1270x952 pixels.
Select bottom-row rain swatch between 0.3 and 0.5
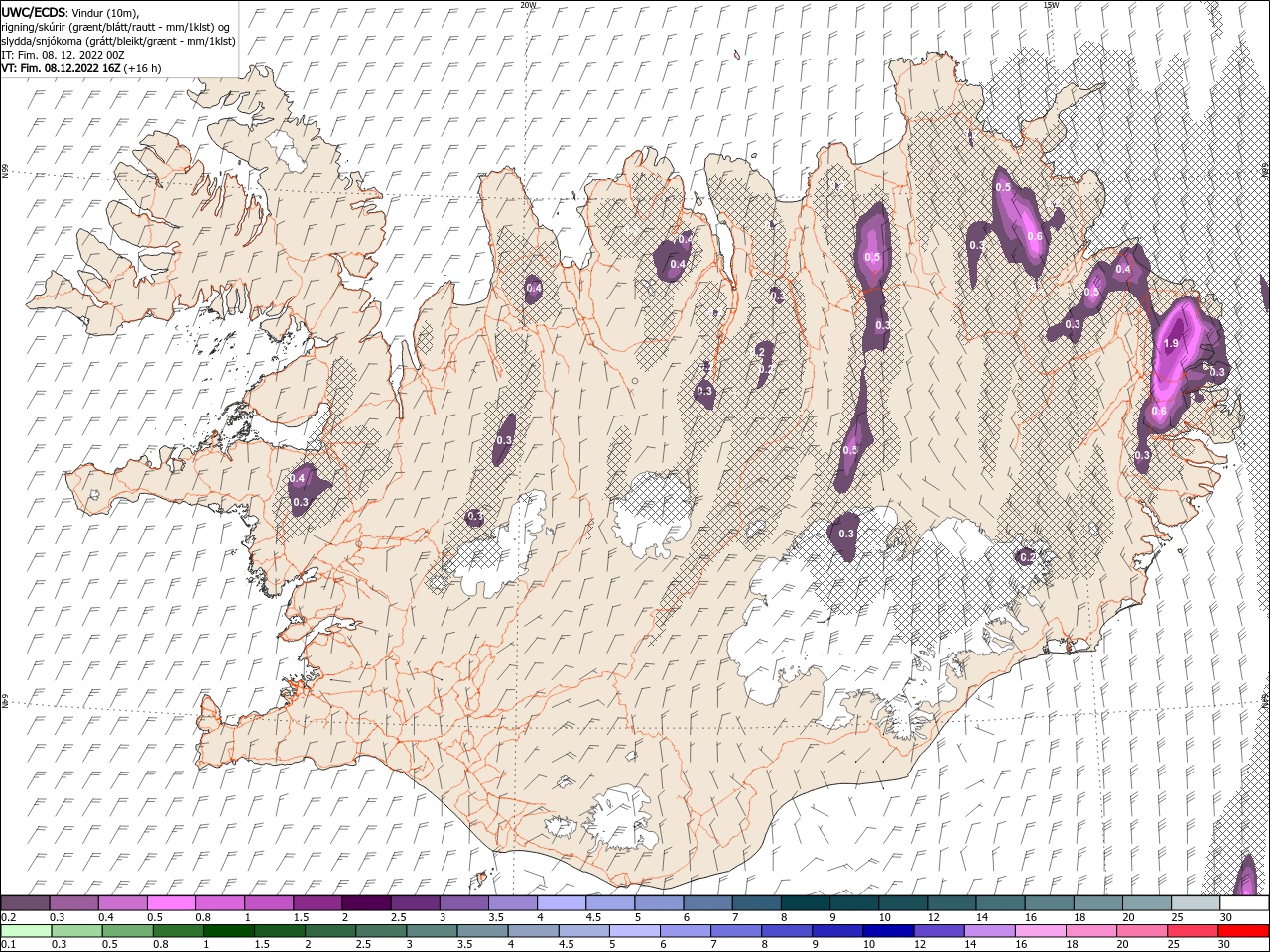click(76, 932)
